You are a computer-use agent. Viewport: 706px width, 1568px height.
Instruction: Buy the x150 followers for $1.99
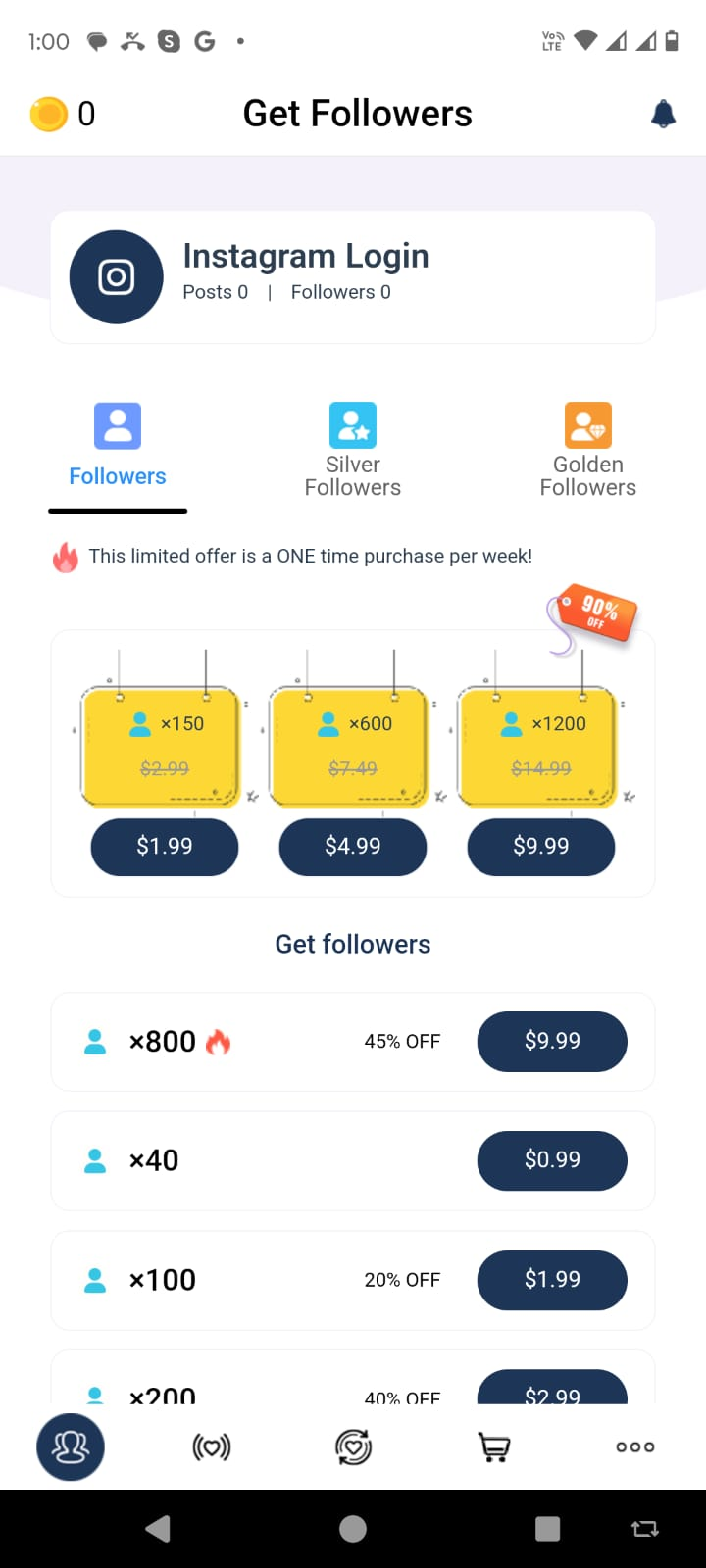tap(164, 846)
